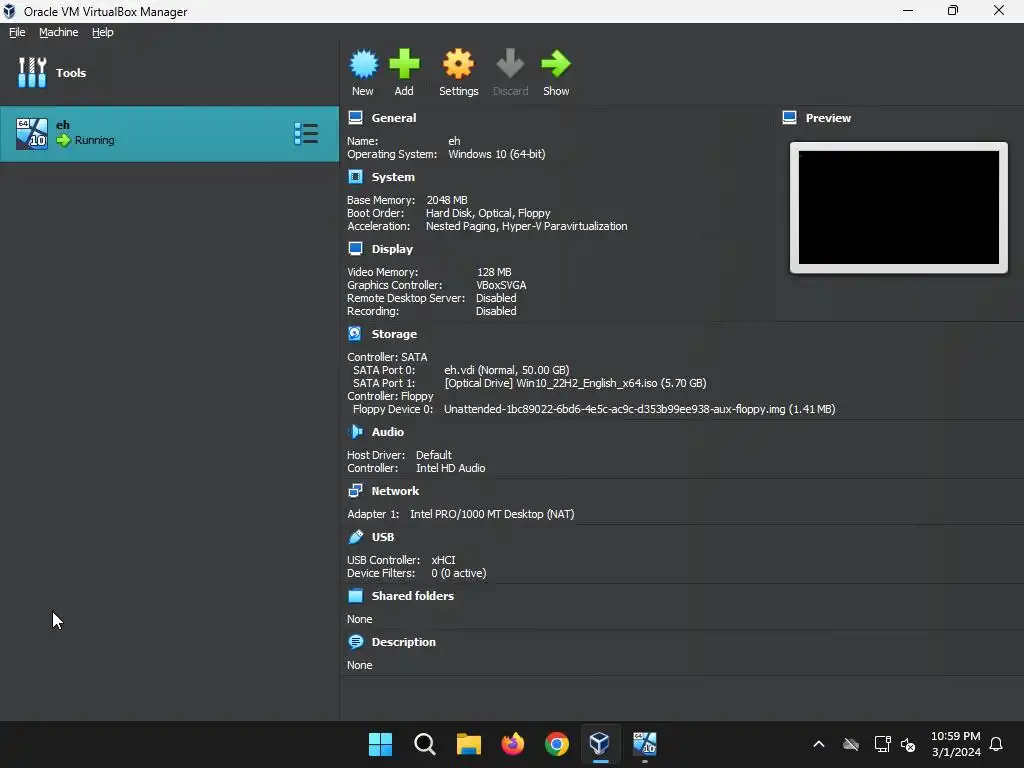Click the Shared folders heading
The image size is (1024, 768).
point(413,596)
